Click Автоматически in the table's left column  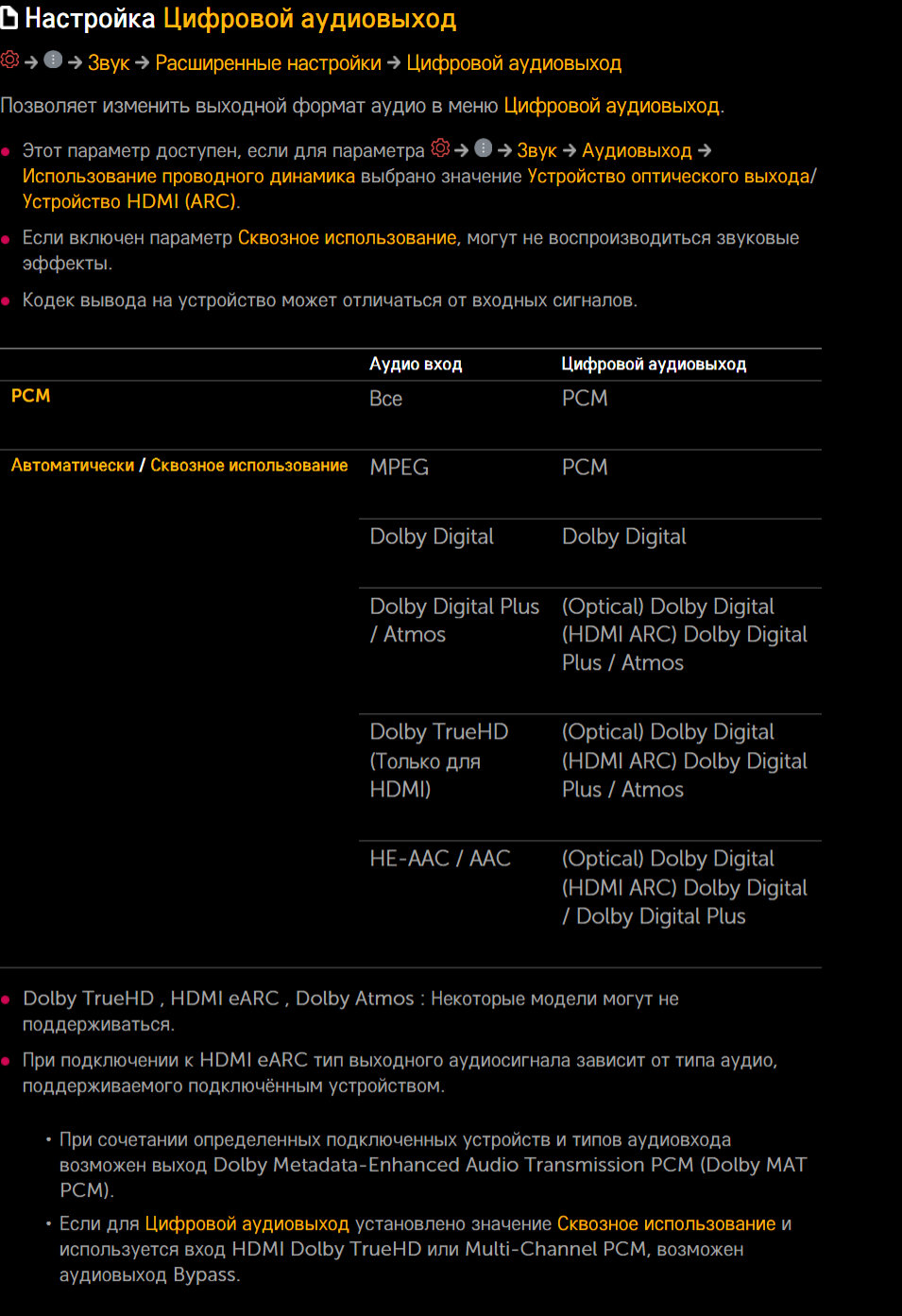73,466
